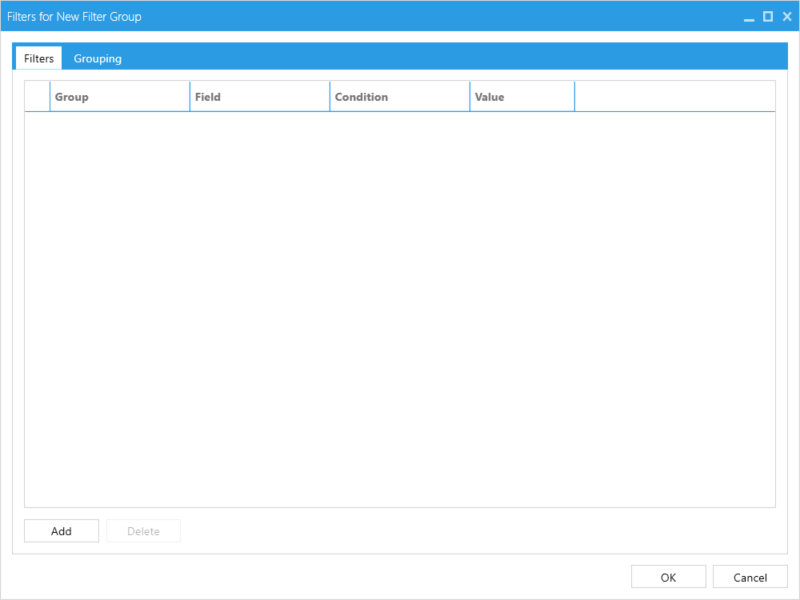The width and height of the screenshot is (800, 600).
Task: Sort by the Group column header
Action: 120,96
